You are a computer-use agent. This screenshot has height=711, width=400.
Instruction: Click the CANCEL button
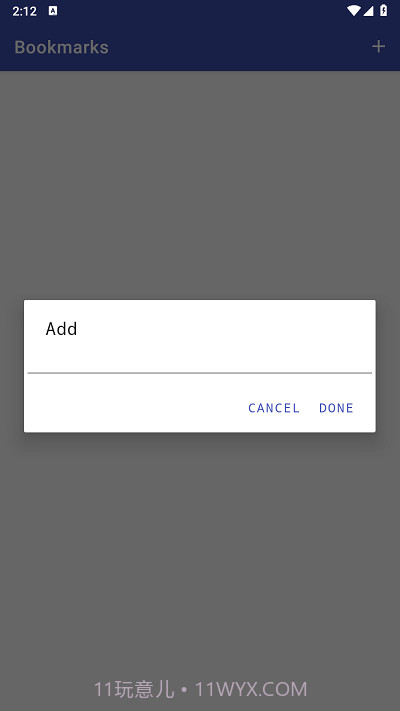click(x=273, y=408)
